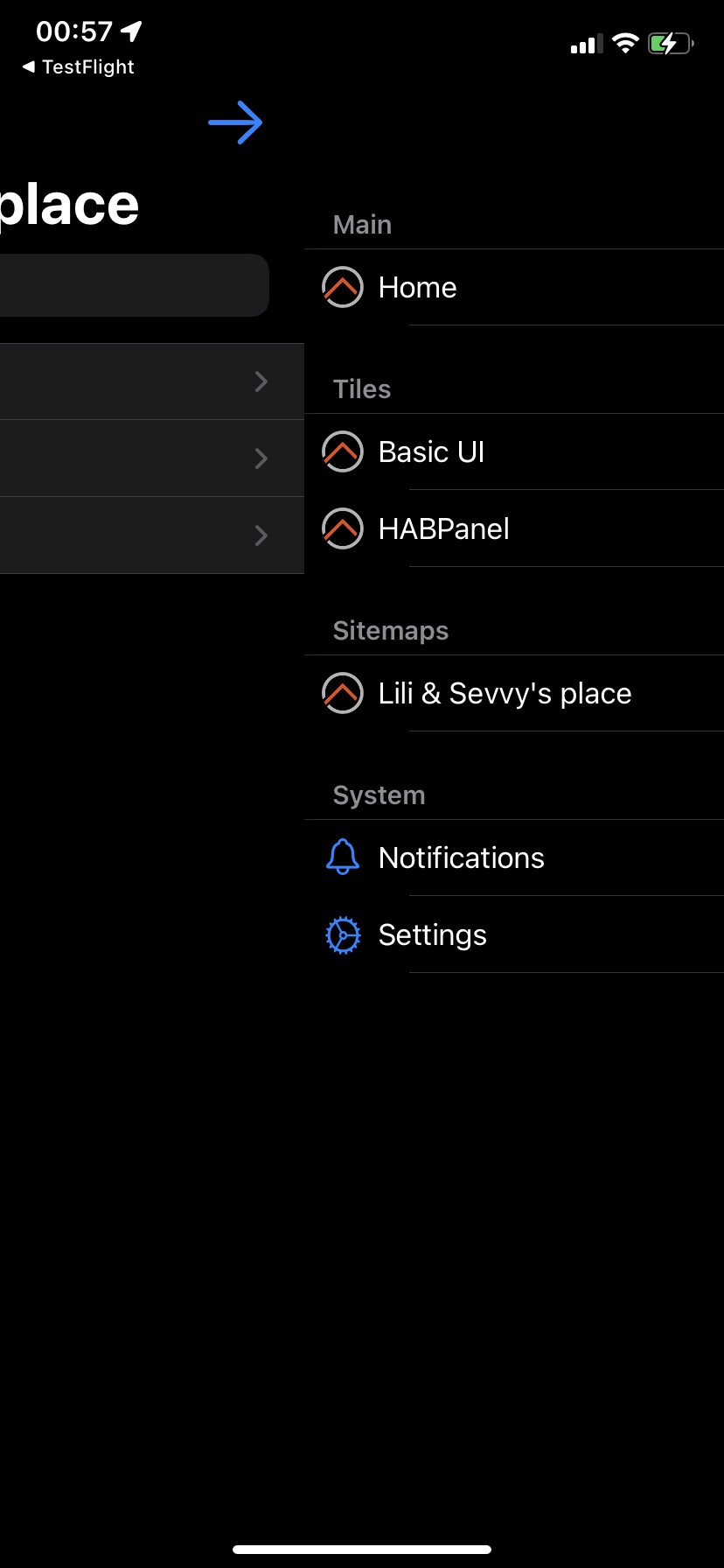Screen dimensions: 724x1568
Task: Tap the openHAB logo beside Home
Action: 343,287
